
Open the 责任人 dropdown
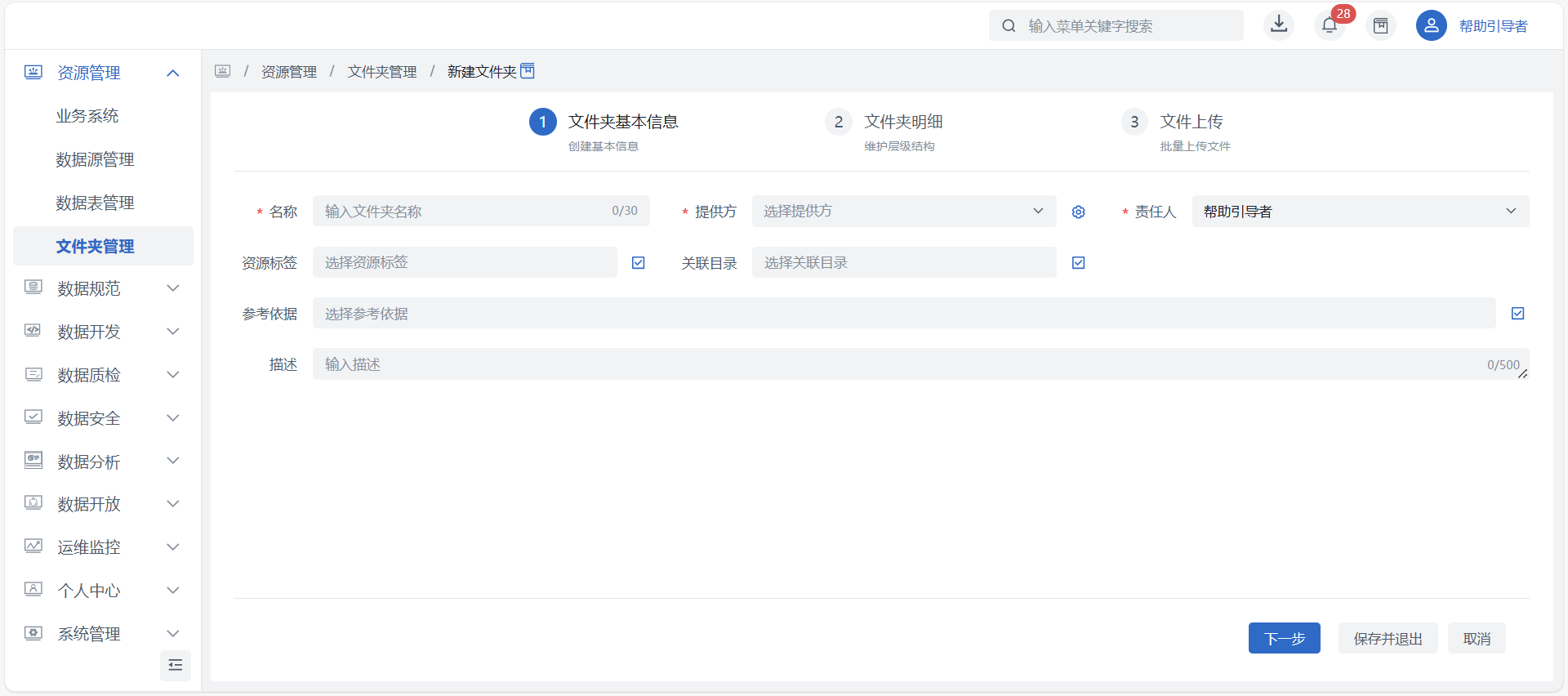click(x=1361, y=211)
